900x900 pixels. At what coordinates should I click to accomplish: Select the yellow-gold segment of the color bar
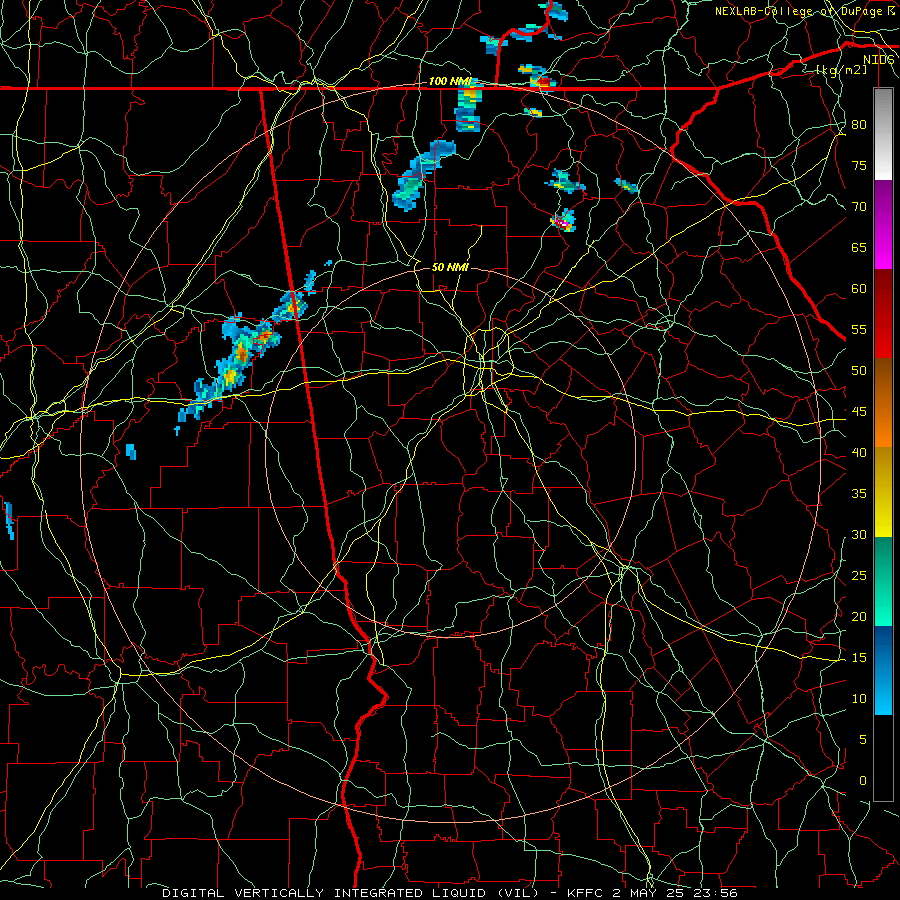point(883,492)
